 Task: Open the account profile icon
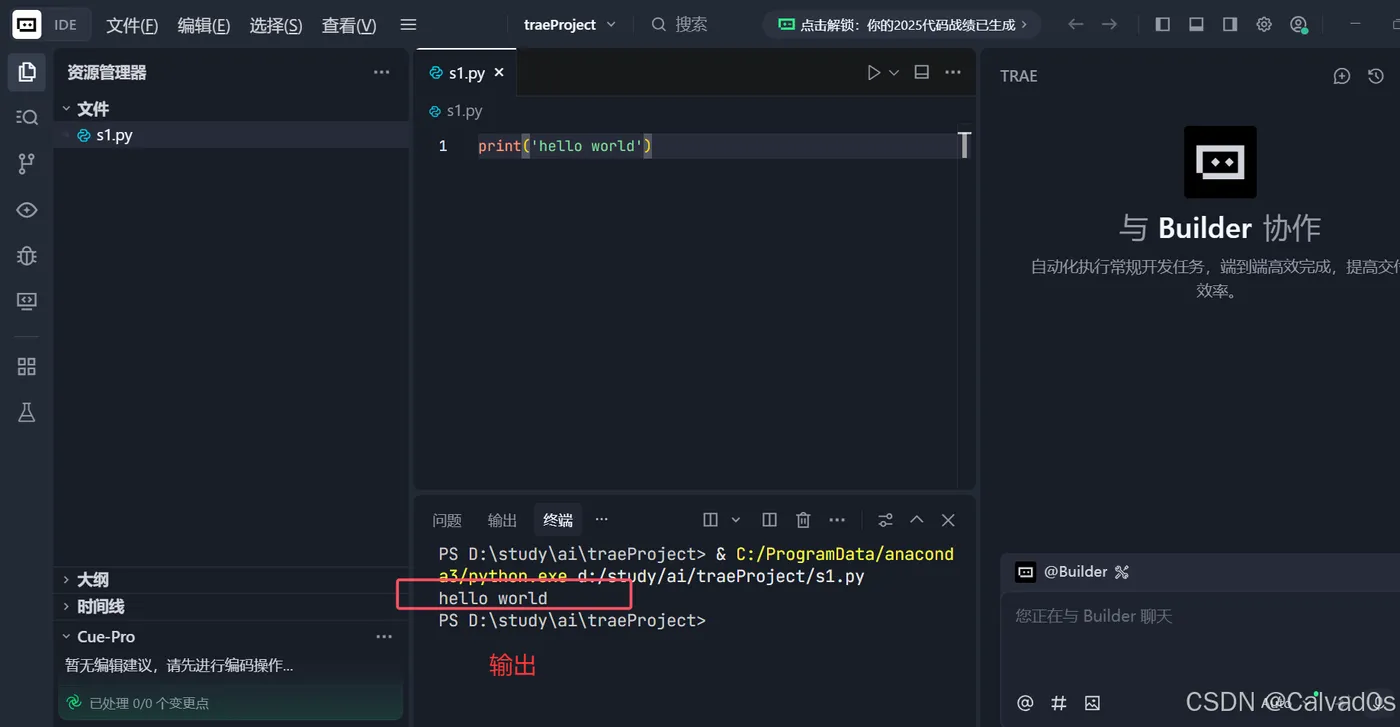tap(1298, 24)
